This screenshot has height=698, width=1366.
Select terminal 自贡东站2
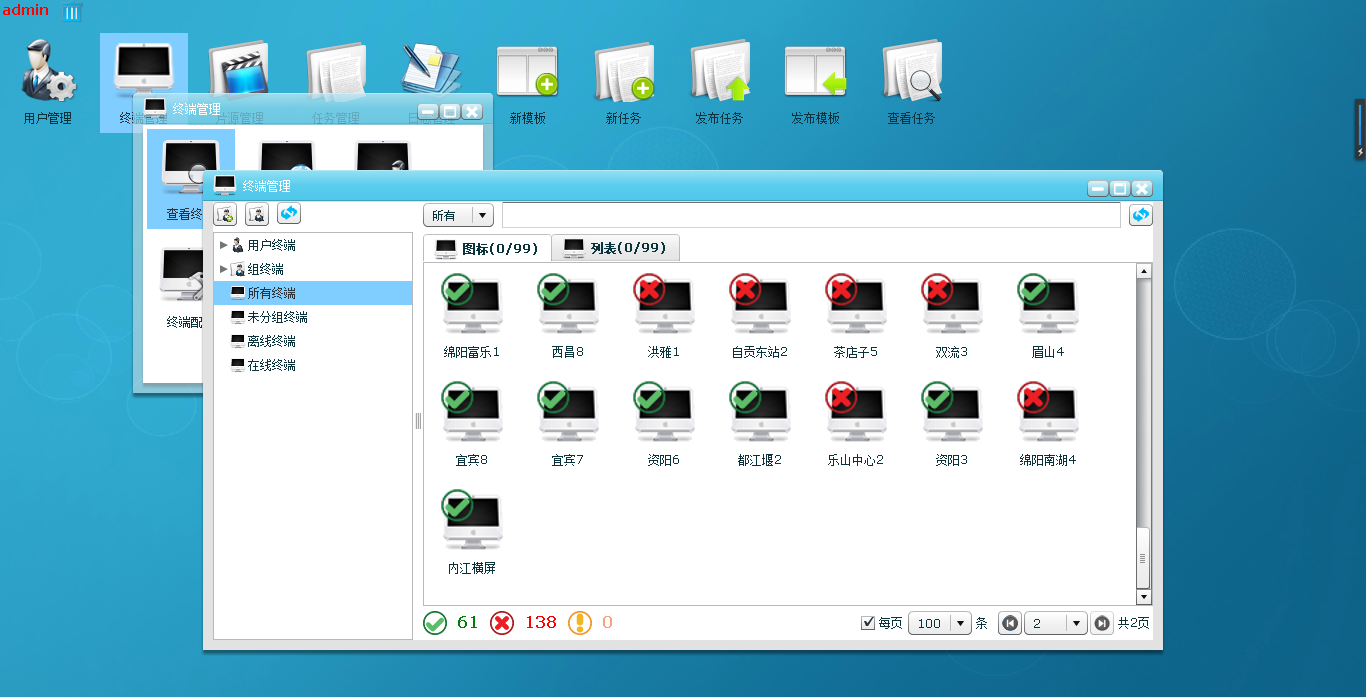coord(760,316)
